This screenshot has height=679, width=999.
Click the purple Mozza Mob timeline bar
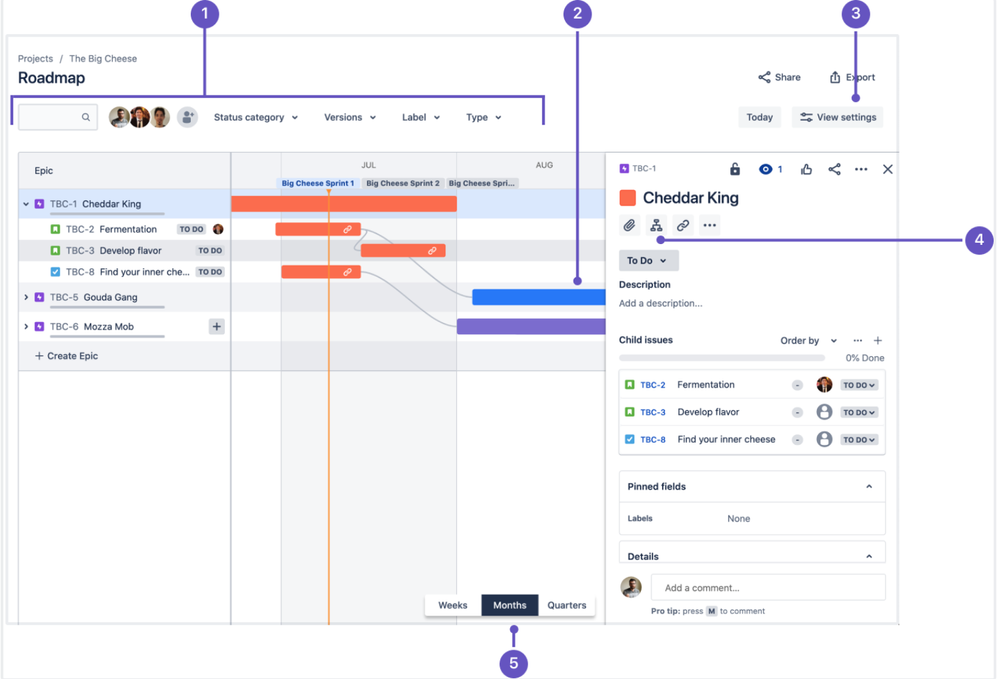[531, 326]
